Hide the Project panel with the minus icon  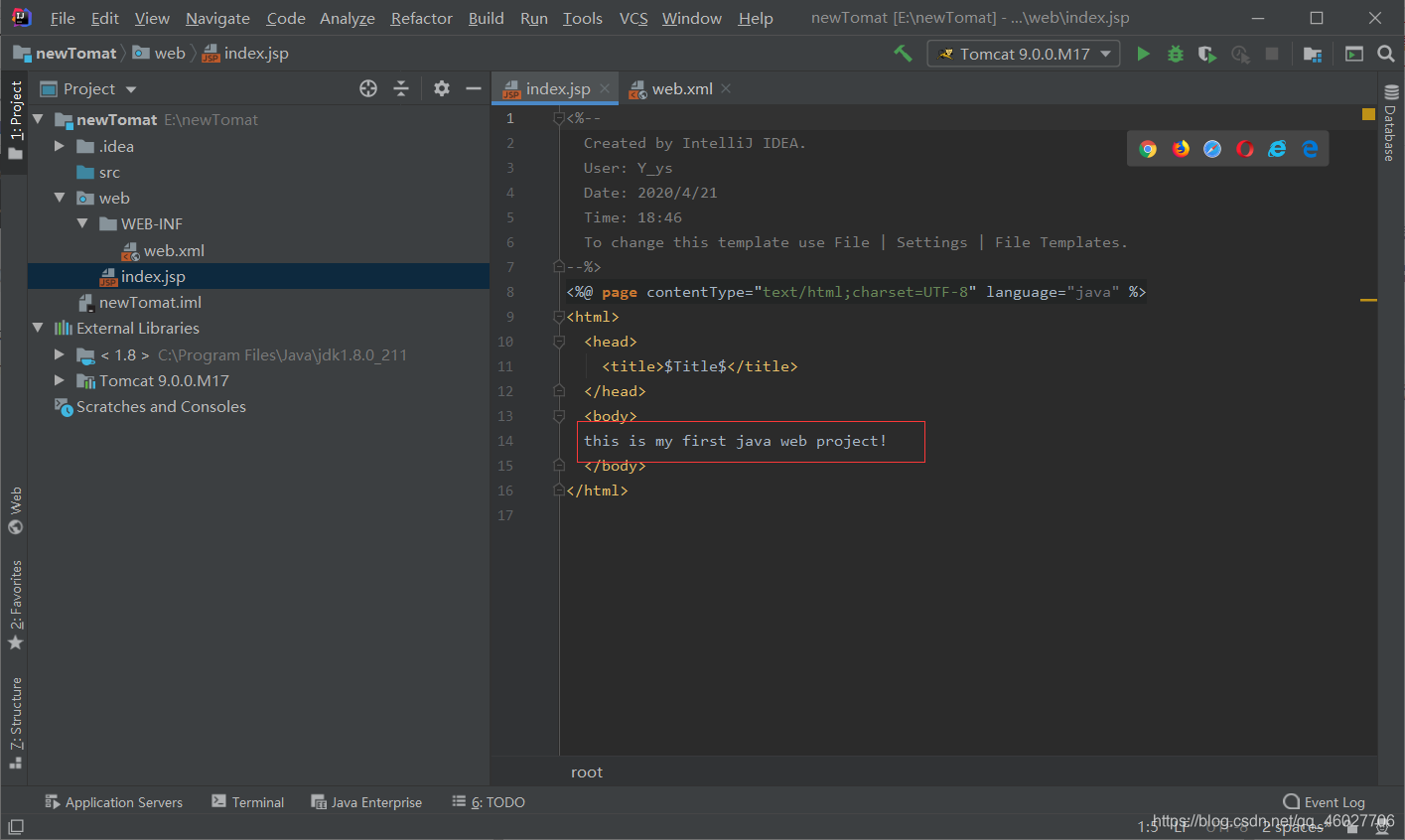point(474,88)
